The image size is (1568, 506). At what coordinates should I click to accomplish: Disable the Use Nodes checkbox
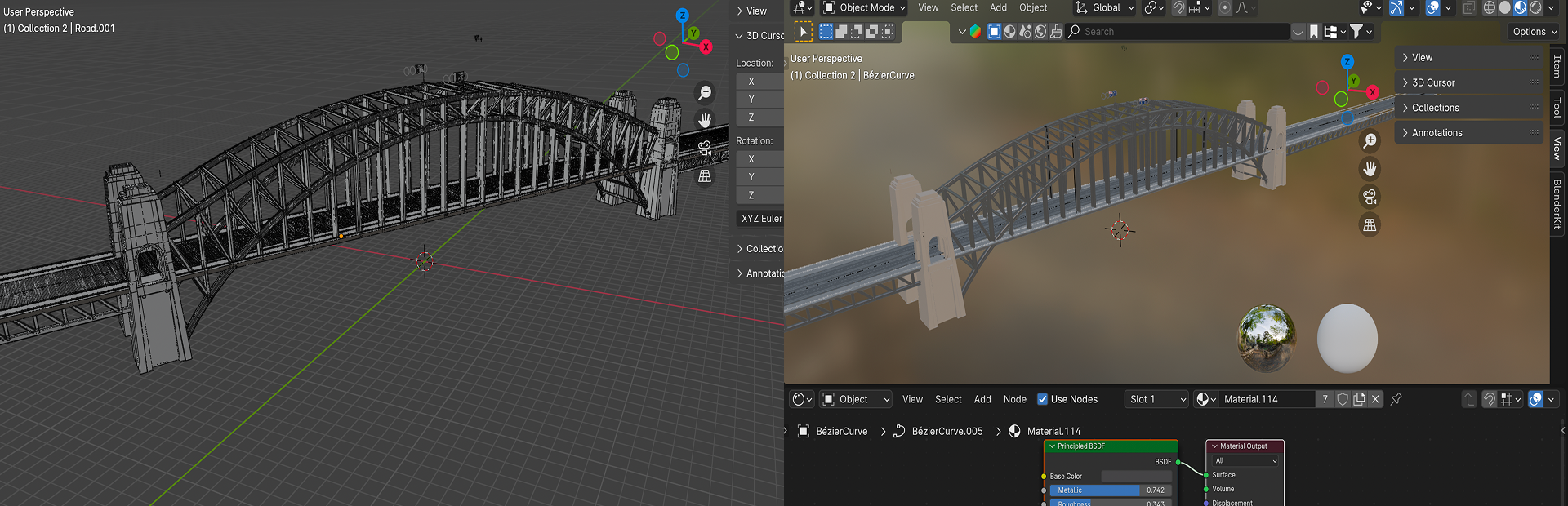tap(1042, 399)
